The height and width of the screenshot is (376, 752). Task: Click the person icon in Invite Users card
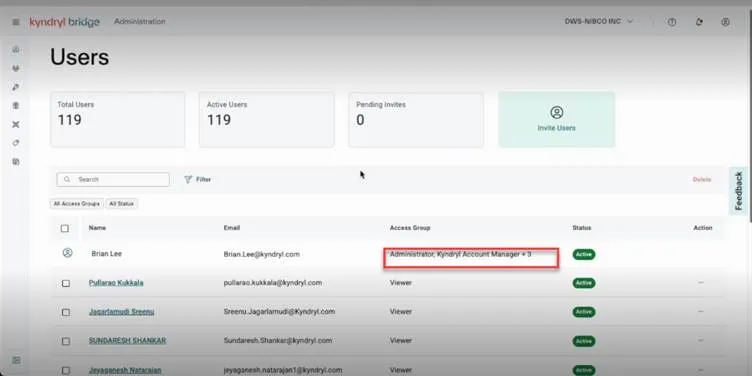click(x=556, y=113)
